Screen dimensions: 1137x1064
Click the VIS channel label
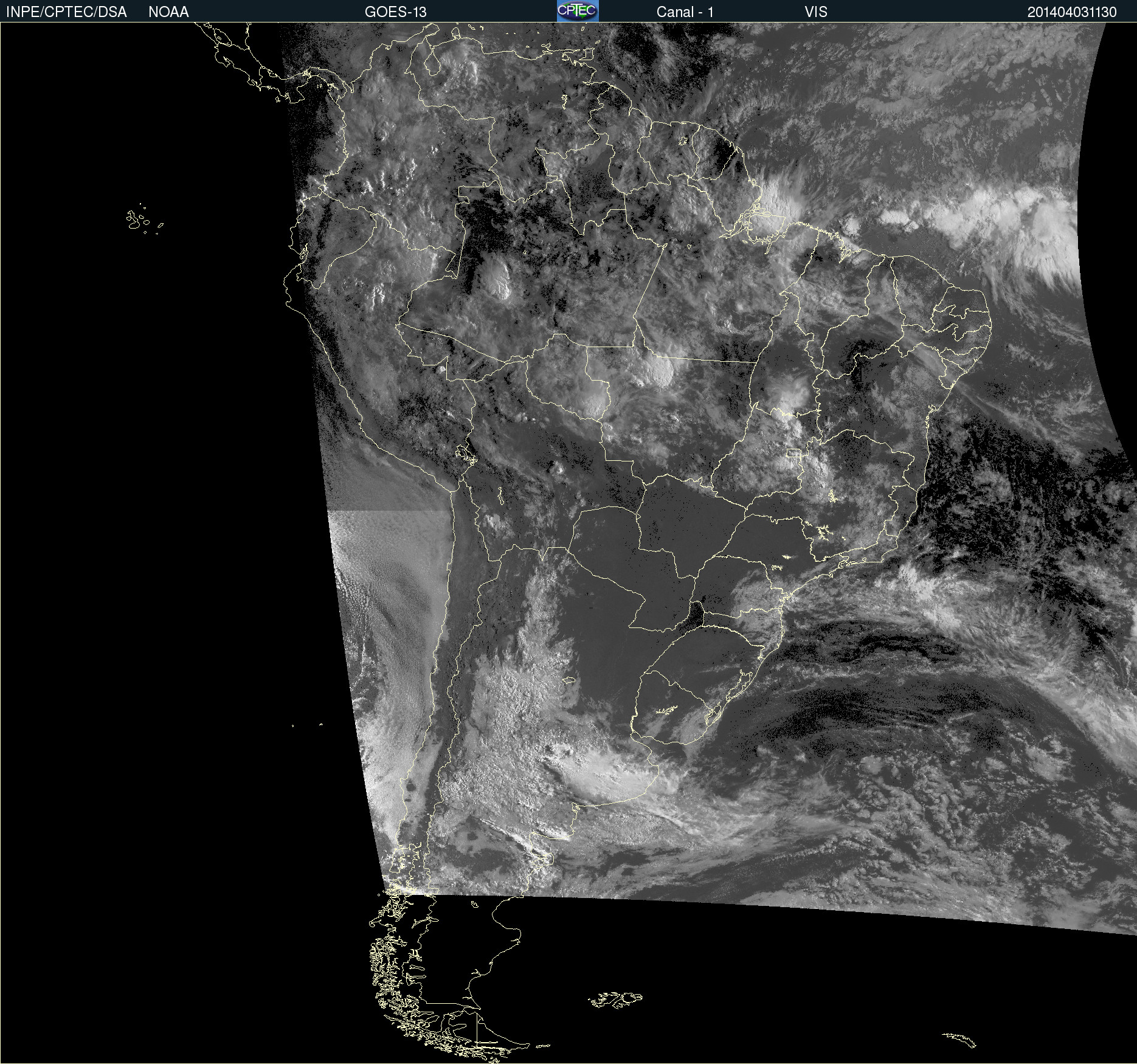[x=816, y=12]
